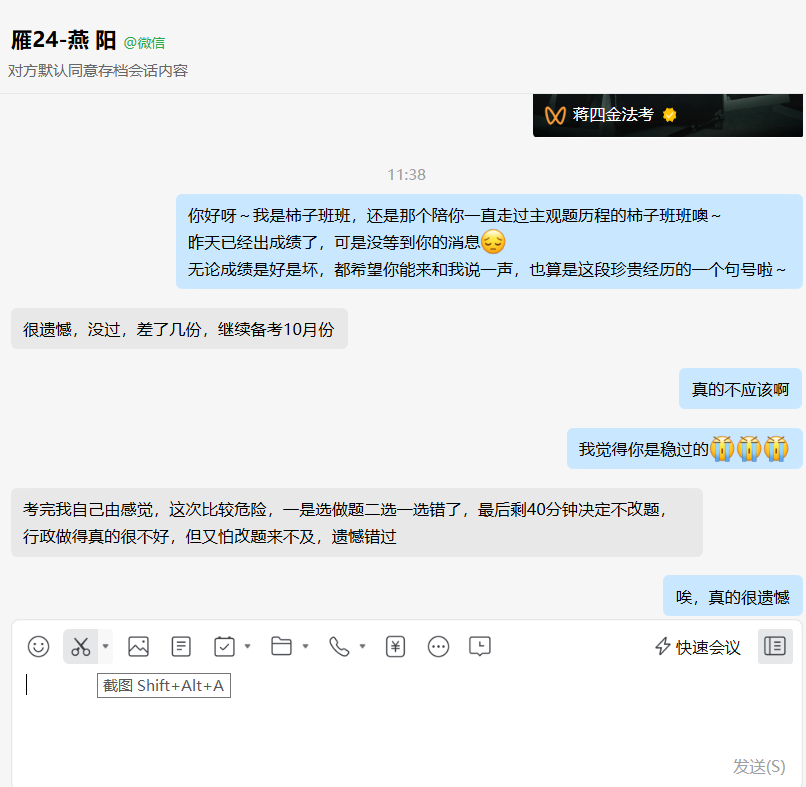Click the screenshot scissors tool
Image resolution: width=806 pixels, height=787 pixels.
click(81, 646)
